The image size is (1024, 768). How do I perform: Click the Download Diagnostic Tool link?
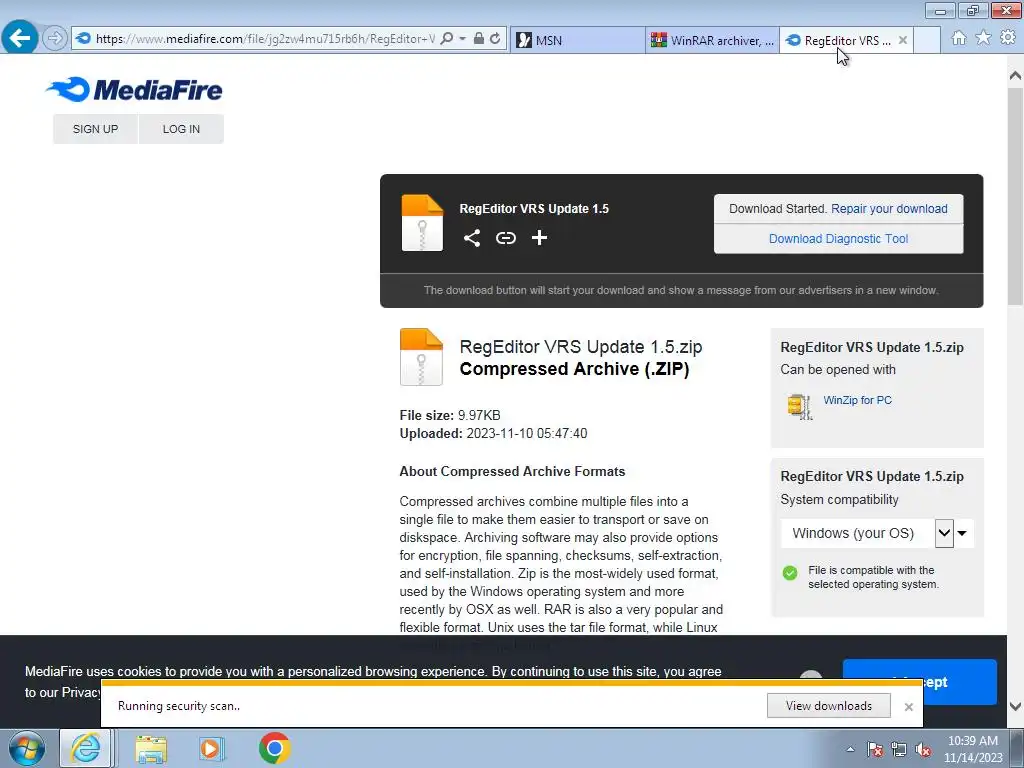coord(839,239)
